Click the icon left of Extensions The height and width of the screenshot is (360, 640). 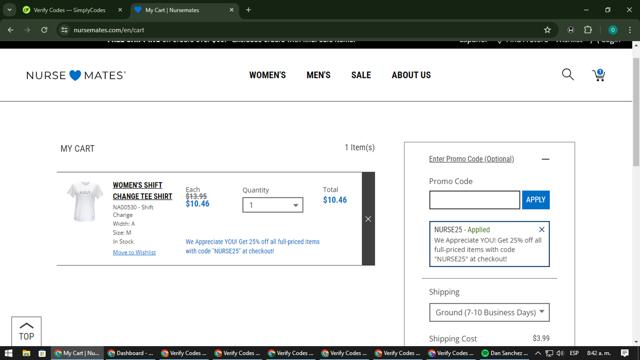point(571,30)
